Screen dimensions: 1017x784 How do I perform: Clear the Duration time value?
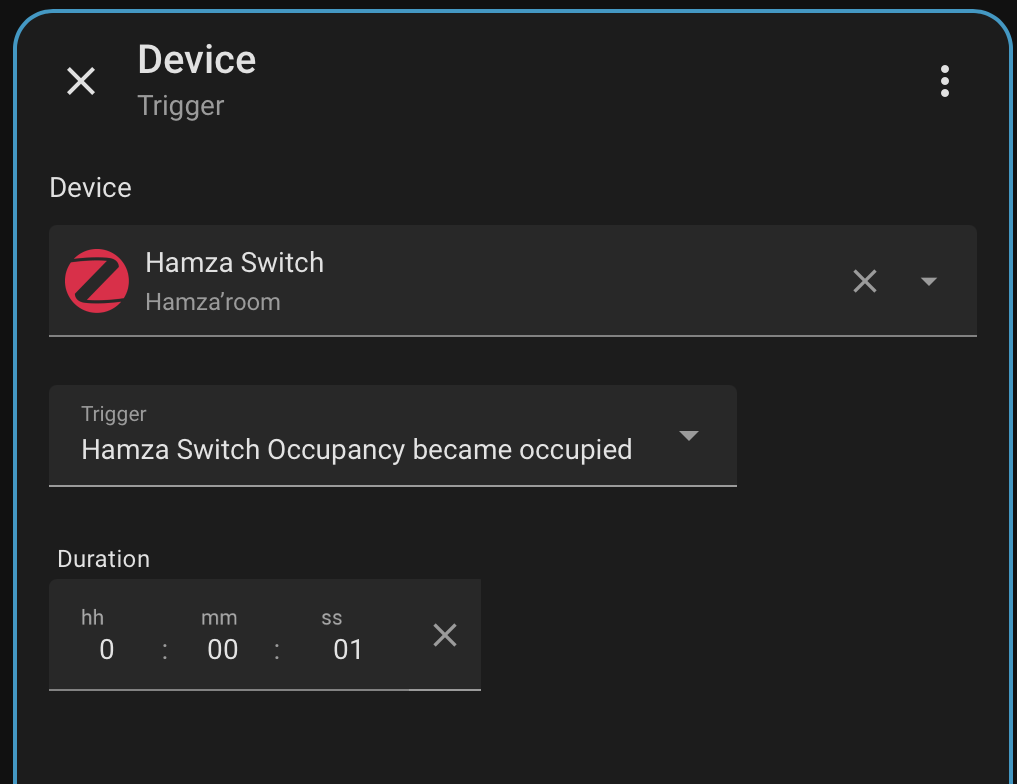coord(444,635)
